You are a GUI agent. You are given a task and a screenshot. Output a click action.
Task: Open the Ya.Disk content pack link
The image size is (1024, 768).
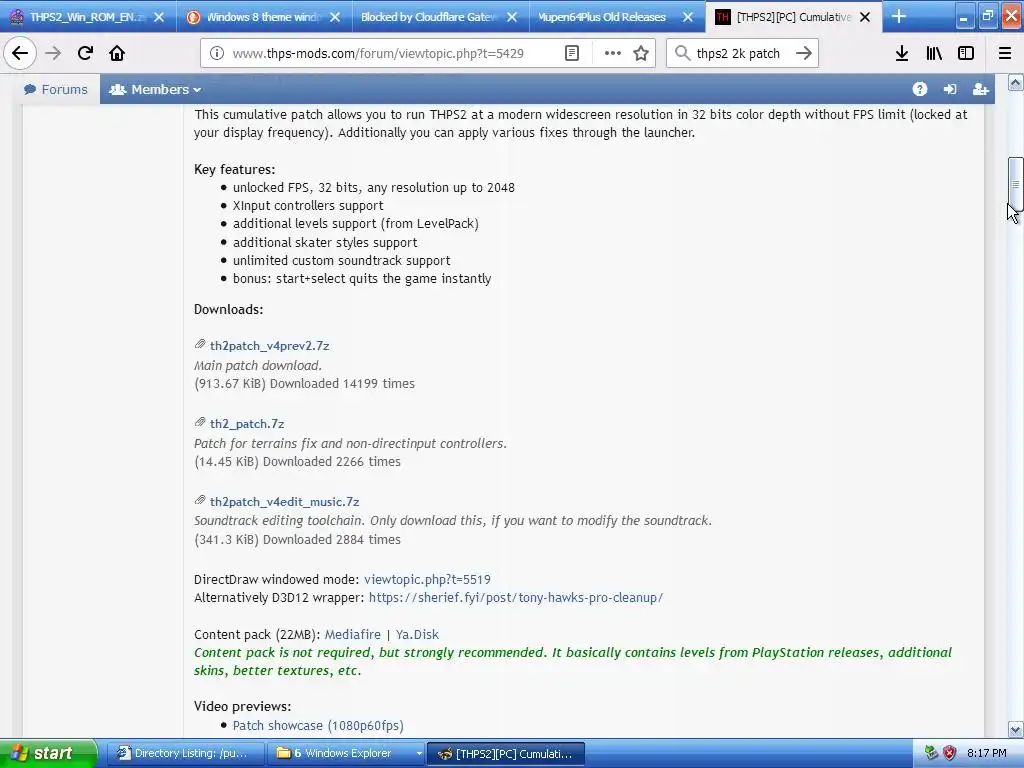click(x=417, y=635)
